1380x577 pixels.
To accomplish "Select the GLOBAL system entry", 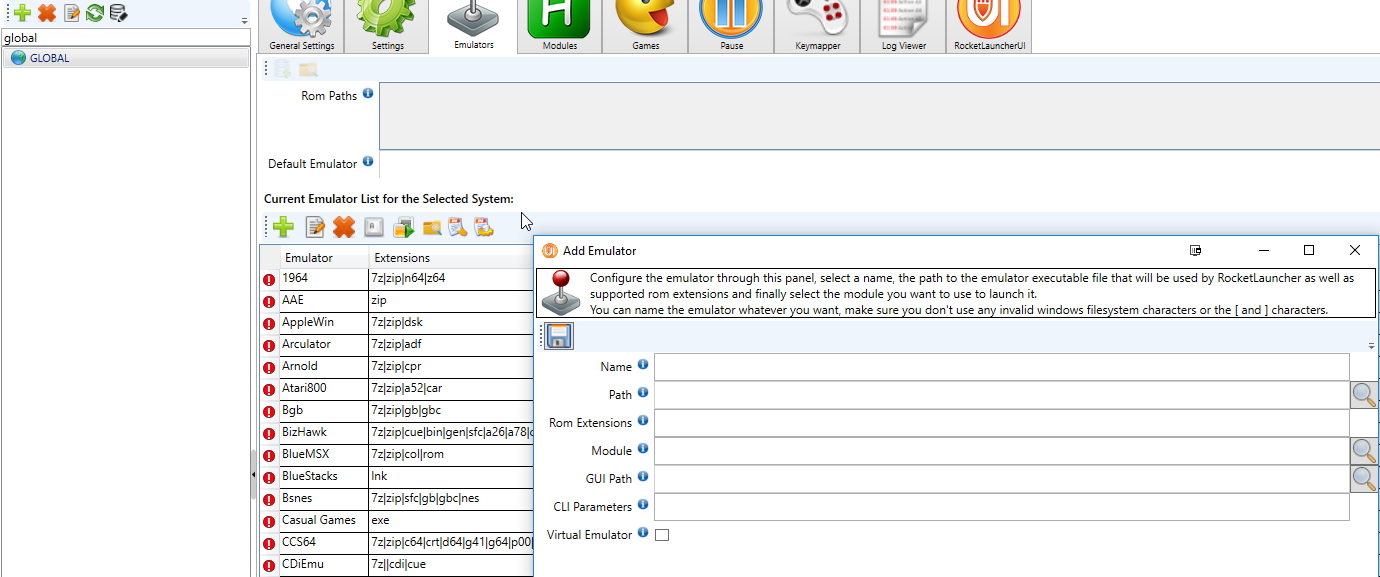I will (x=50, y=58).
